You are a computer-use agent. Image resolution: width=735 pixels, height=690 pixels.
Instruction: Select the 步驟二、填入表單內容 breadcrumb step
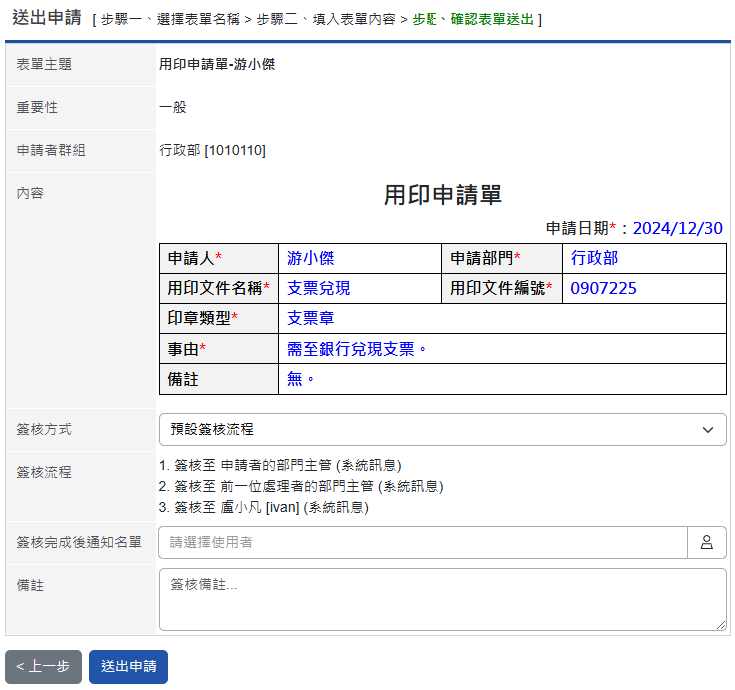326,19
